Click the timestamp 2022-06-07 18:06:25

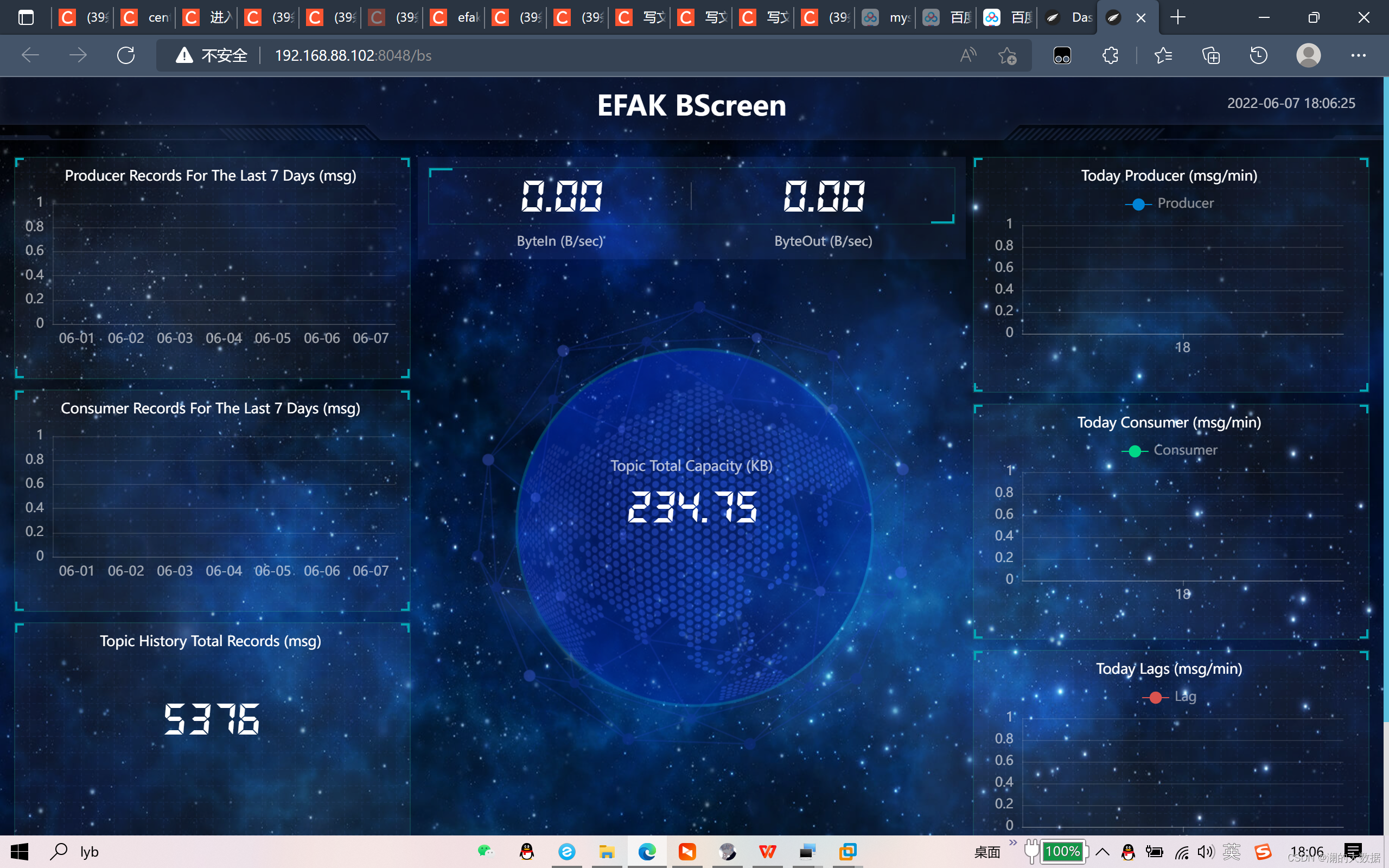point(1291,103)
